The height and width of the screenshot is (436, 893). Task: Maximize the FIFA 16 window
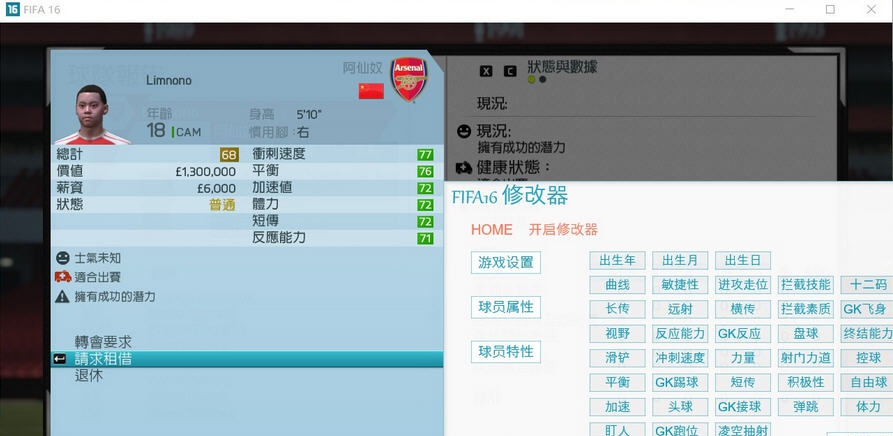click(830, 9)
